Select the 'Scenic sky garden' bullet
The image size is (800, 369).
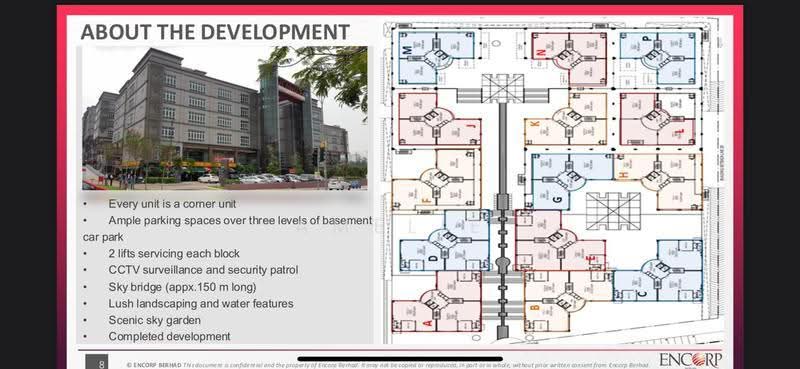click(154, 320)
